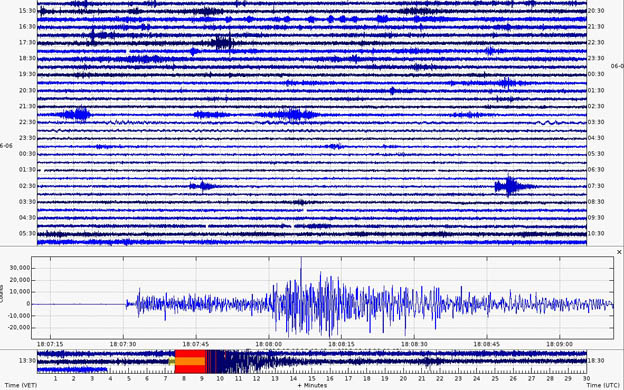Click the 18:08:15 time tick label
This screenshot has width=624, height=390.
(341, 344)
